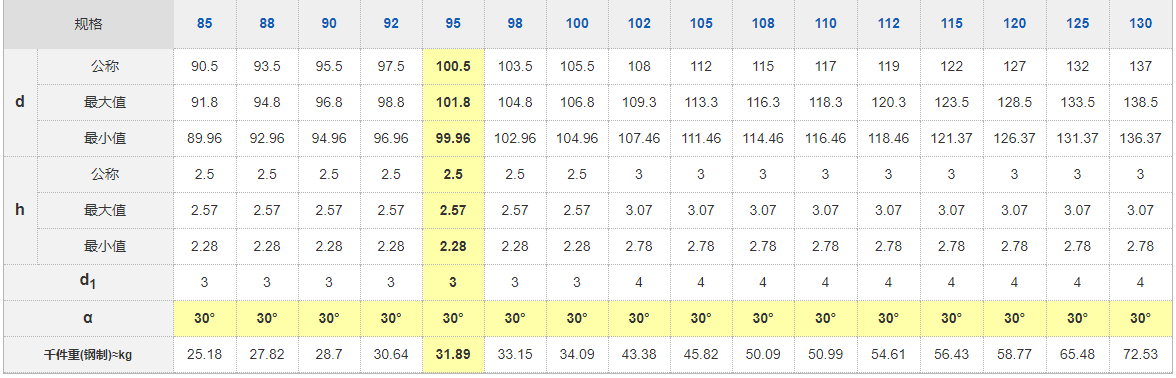Select the 108 column header

(x=763, y=24)
